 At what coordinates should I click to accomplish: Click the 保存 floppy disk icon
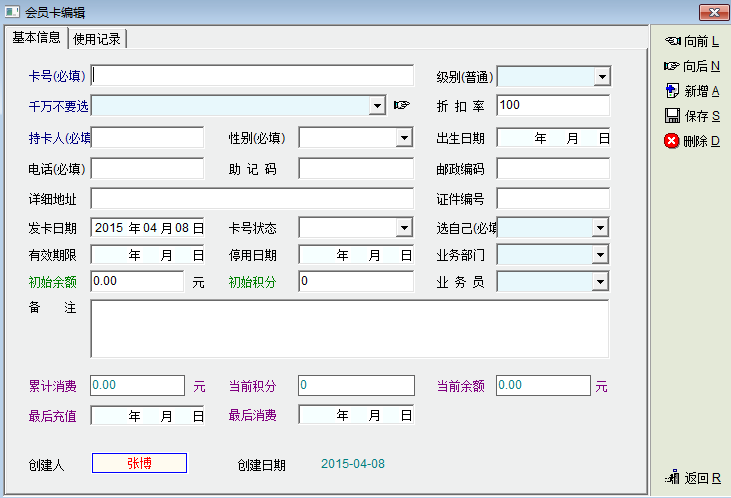[x=672, y=116]
